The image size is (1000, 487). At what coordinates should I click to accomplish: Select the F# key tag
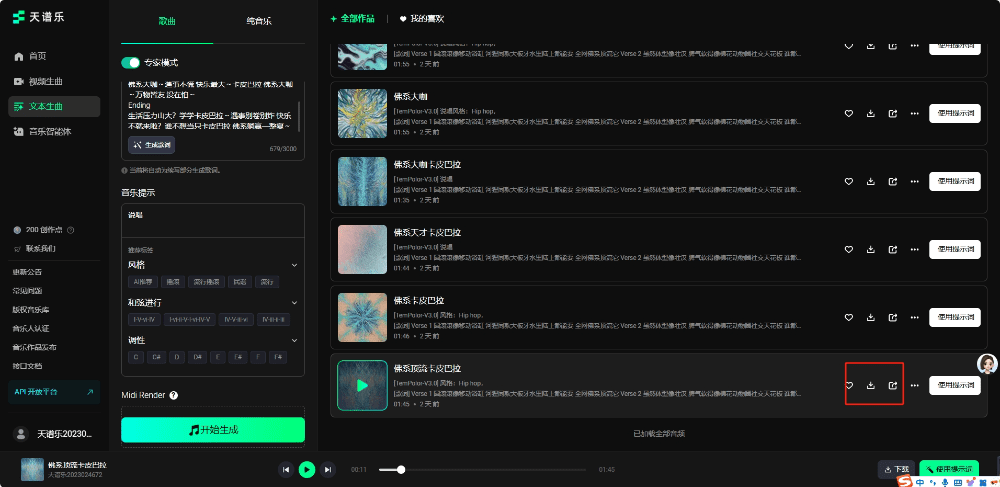pos(238,357)
